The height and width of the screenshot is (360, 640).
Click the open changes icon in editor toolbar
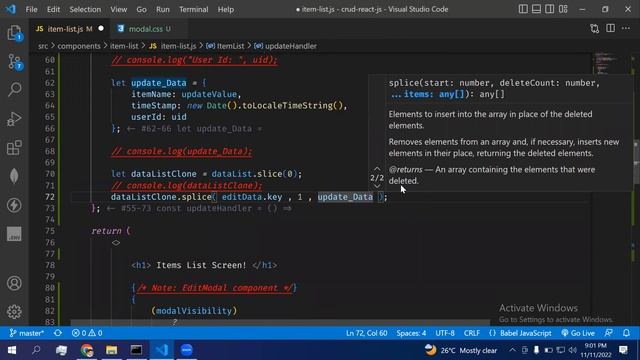(x=595, y=29)
